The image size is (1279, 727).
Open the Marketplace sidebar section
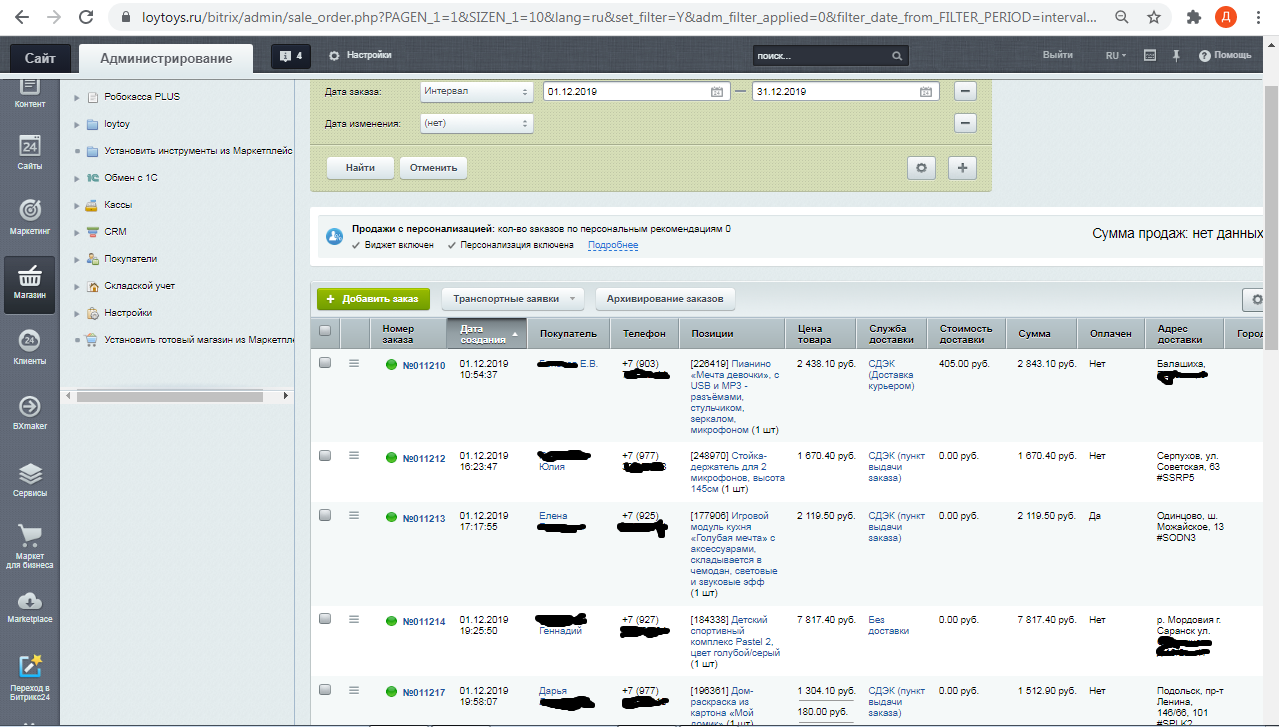[30, 607]
